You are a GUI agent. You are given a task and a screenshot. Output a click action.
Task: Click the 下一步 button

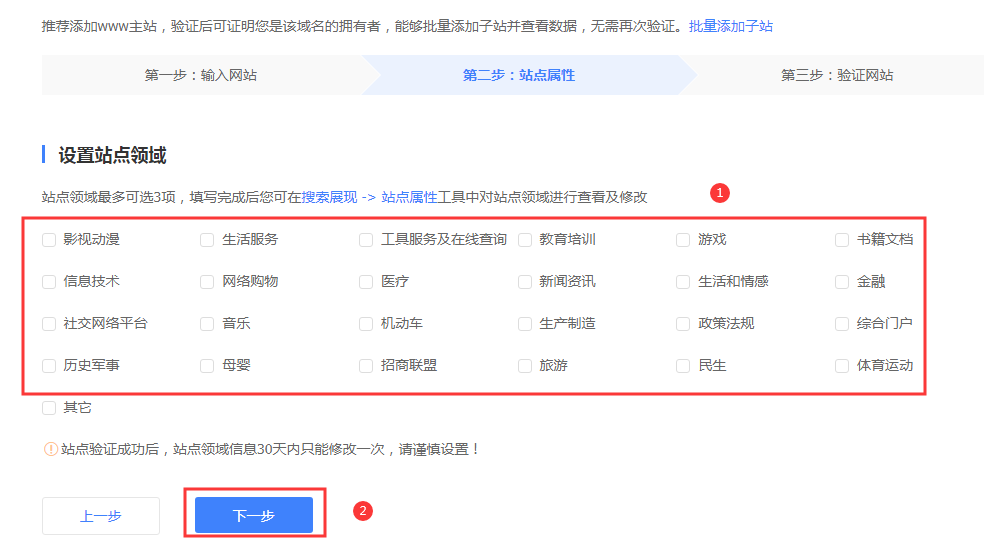tap(254, 516)
